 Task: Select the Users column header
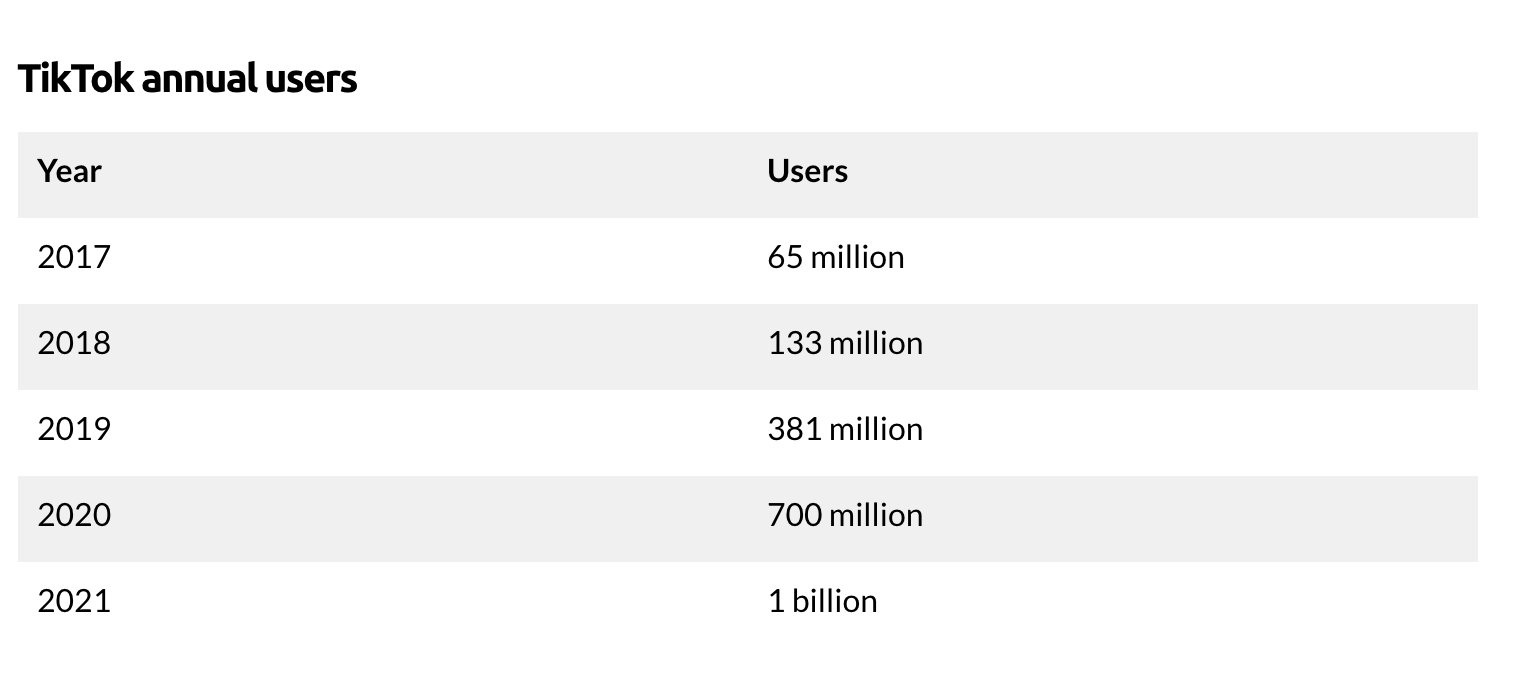pos(808,171)
